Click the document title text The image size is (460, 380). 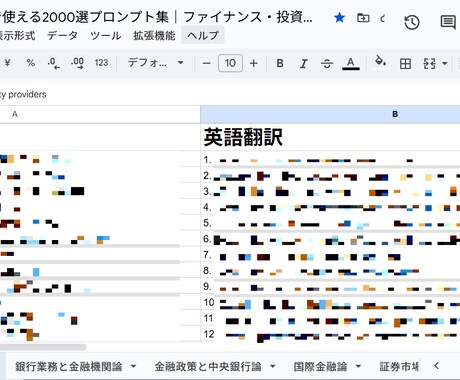pos(157,17)
